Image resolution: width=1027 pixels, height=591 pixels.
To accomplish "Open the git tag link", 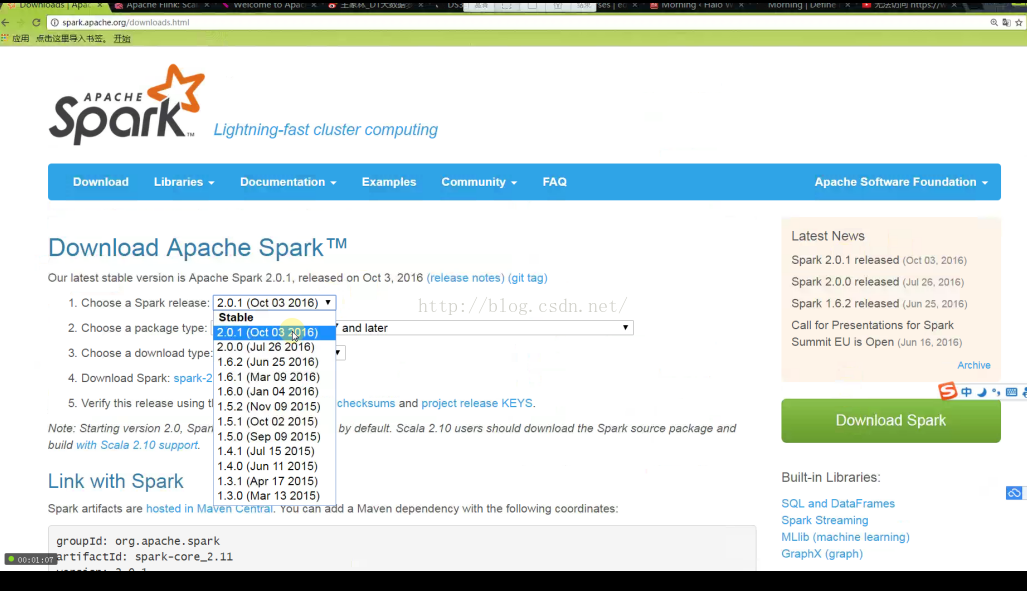I will click(x=528, y=278).
